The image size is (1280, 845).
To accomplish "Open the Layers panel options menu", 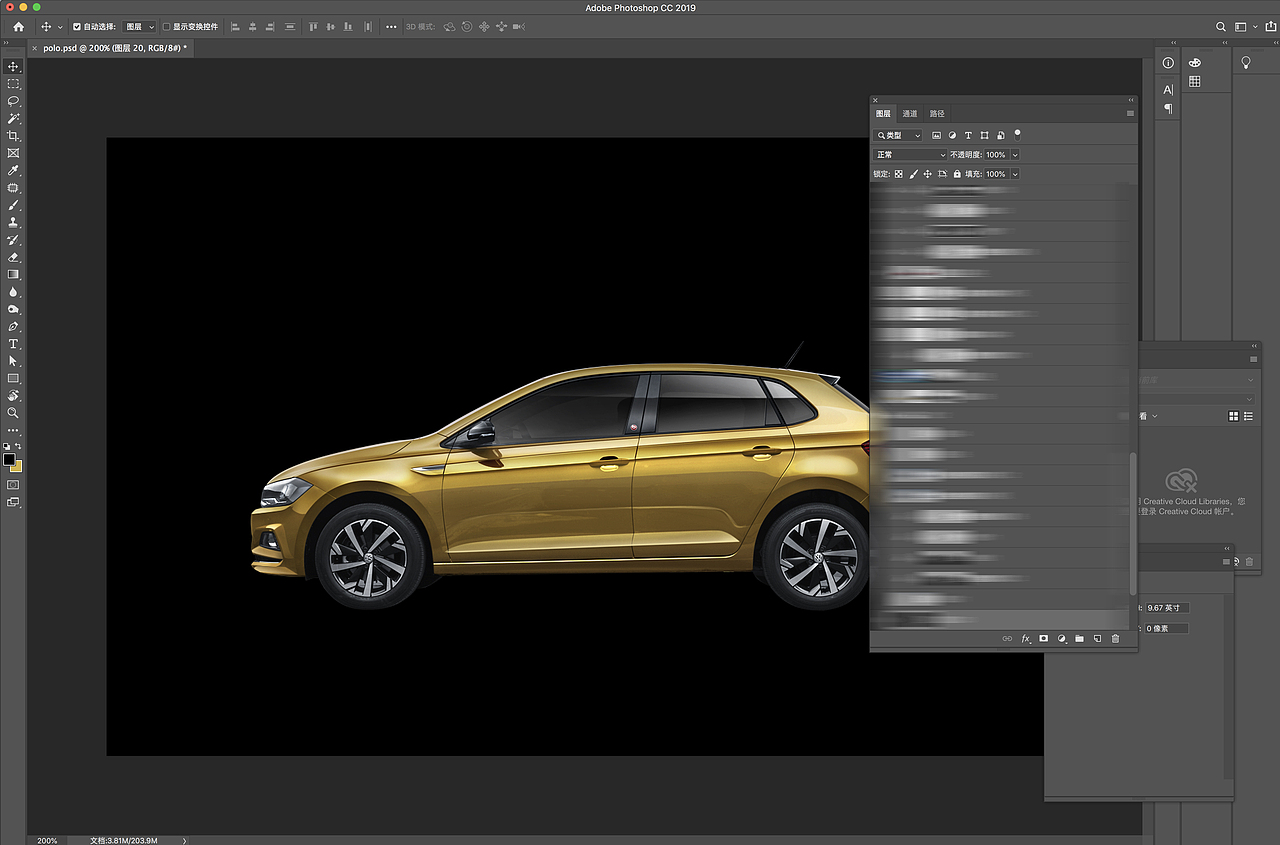I will click(x=1130, y=113).
